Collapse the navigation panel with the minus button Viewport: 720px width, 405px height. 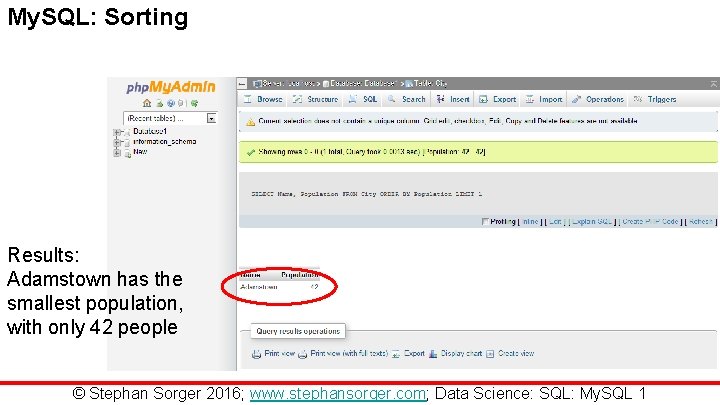(x=242, y=84)
